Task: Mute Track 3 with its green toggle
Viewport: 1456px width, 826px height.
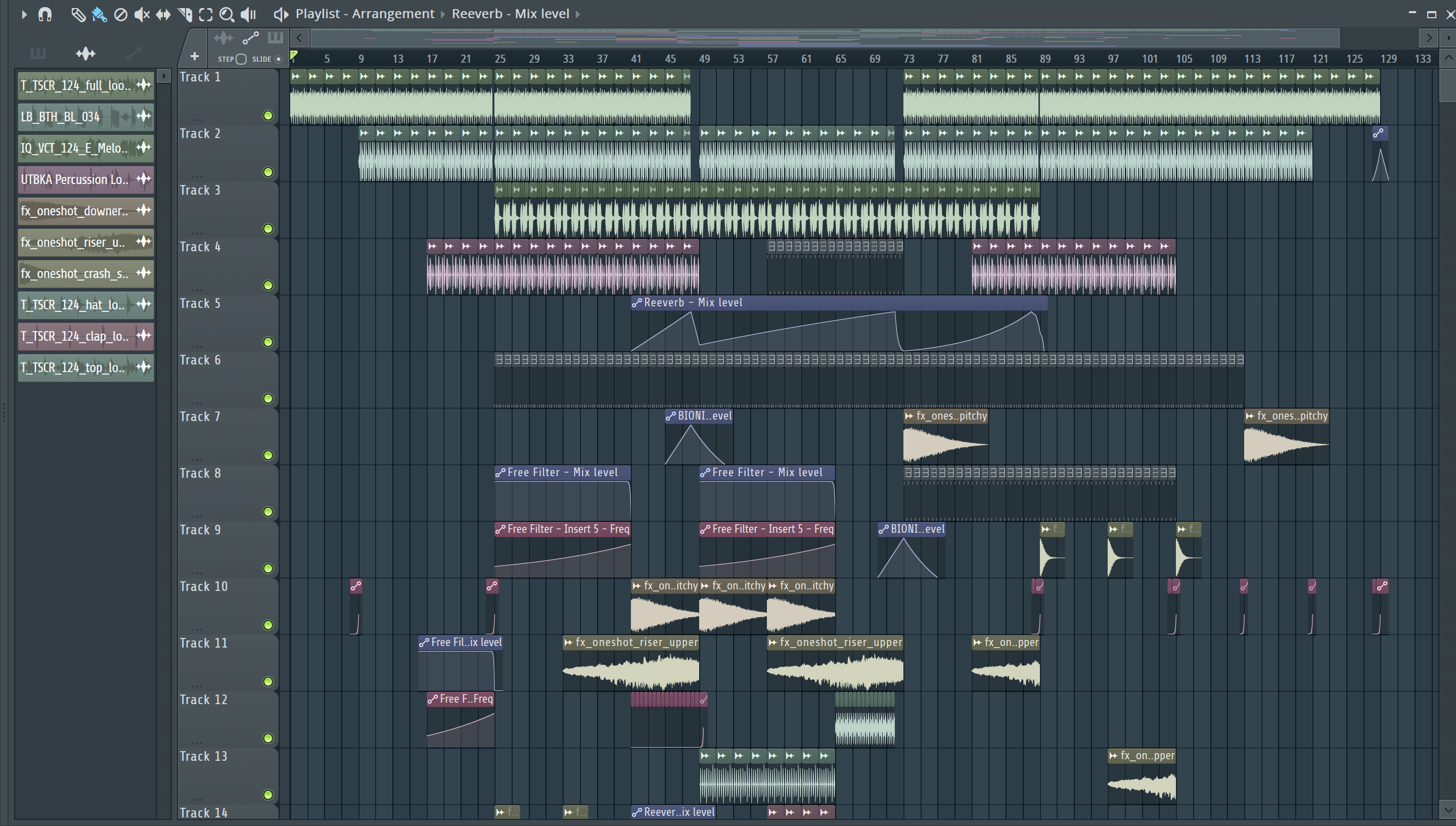Action: 268,229
